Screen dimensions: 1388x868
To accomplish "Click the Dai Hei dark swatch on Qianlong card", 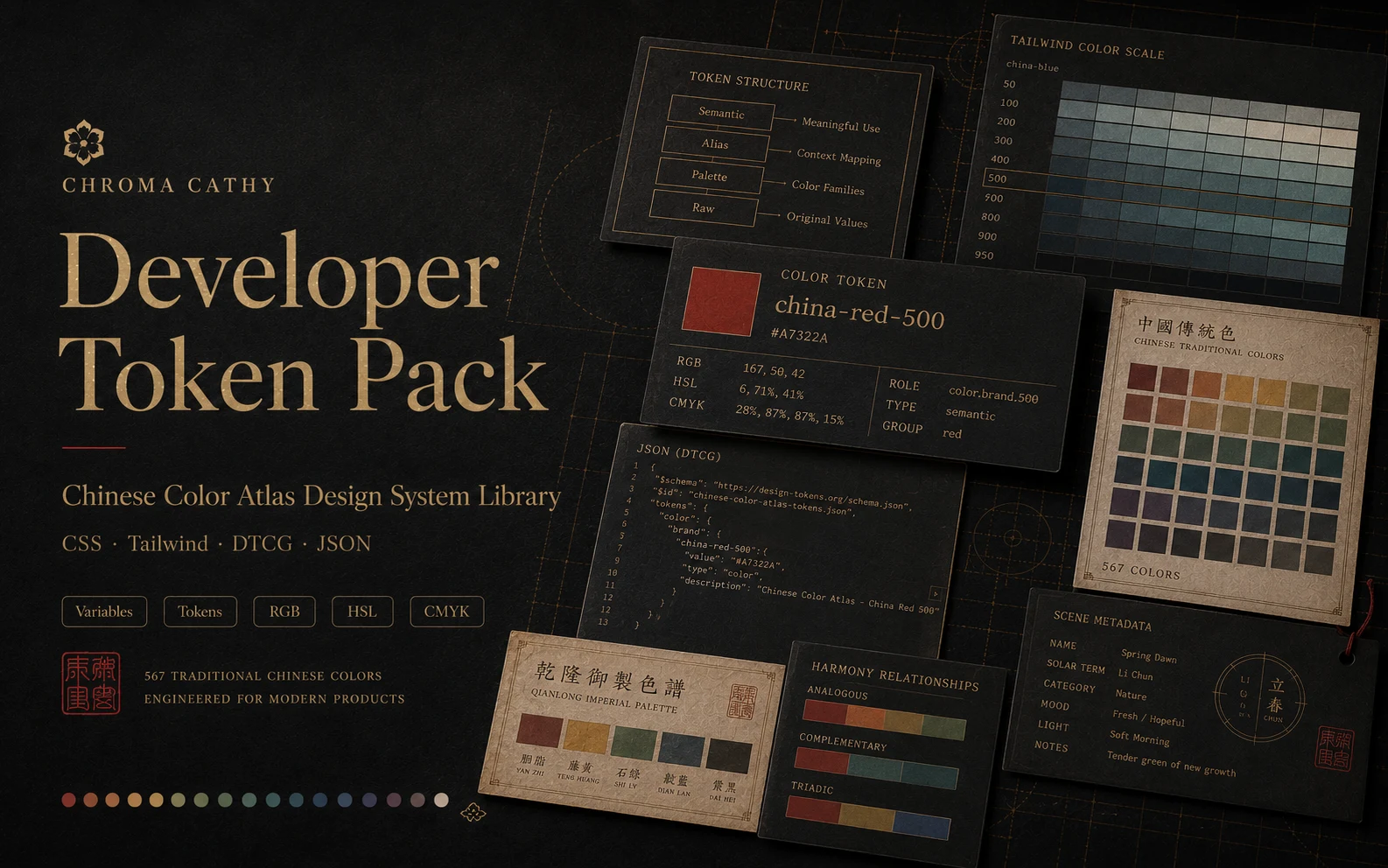I will pyautogui.click(x=729, y=757).
